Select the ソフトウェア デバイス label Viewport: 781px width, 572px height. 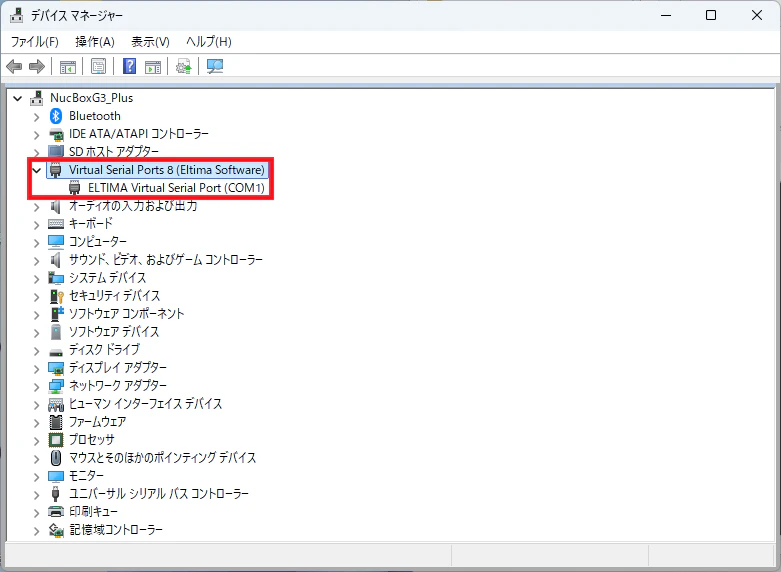[114, 332]
